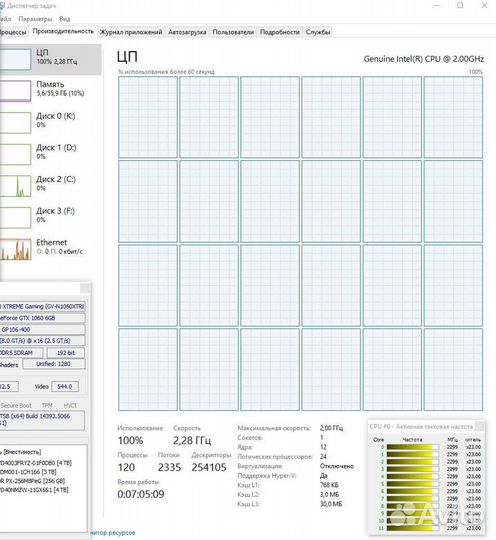
Task: Click the Ethernet mini graph thumbnail
Action: click(15, 249)
